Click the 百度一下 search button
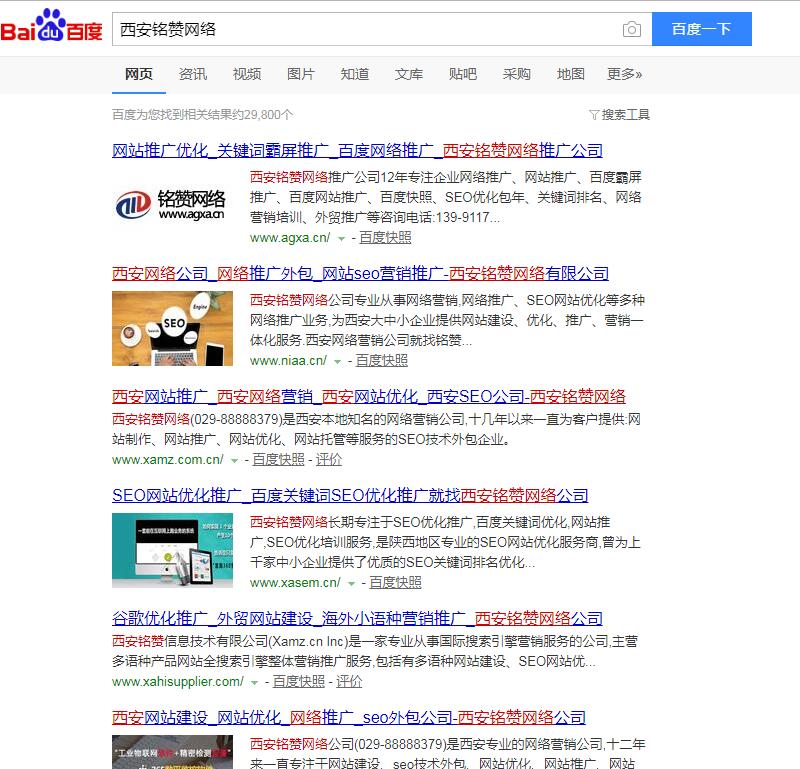This screenshot has height=769, width=800. click(x=701, y=29)
